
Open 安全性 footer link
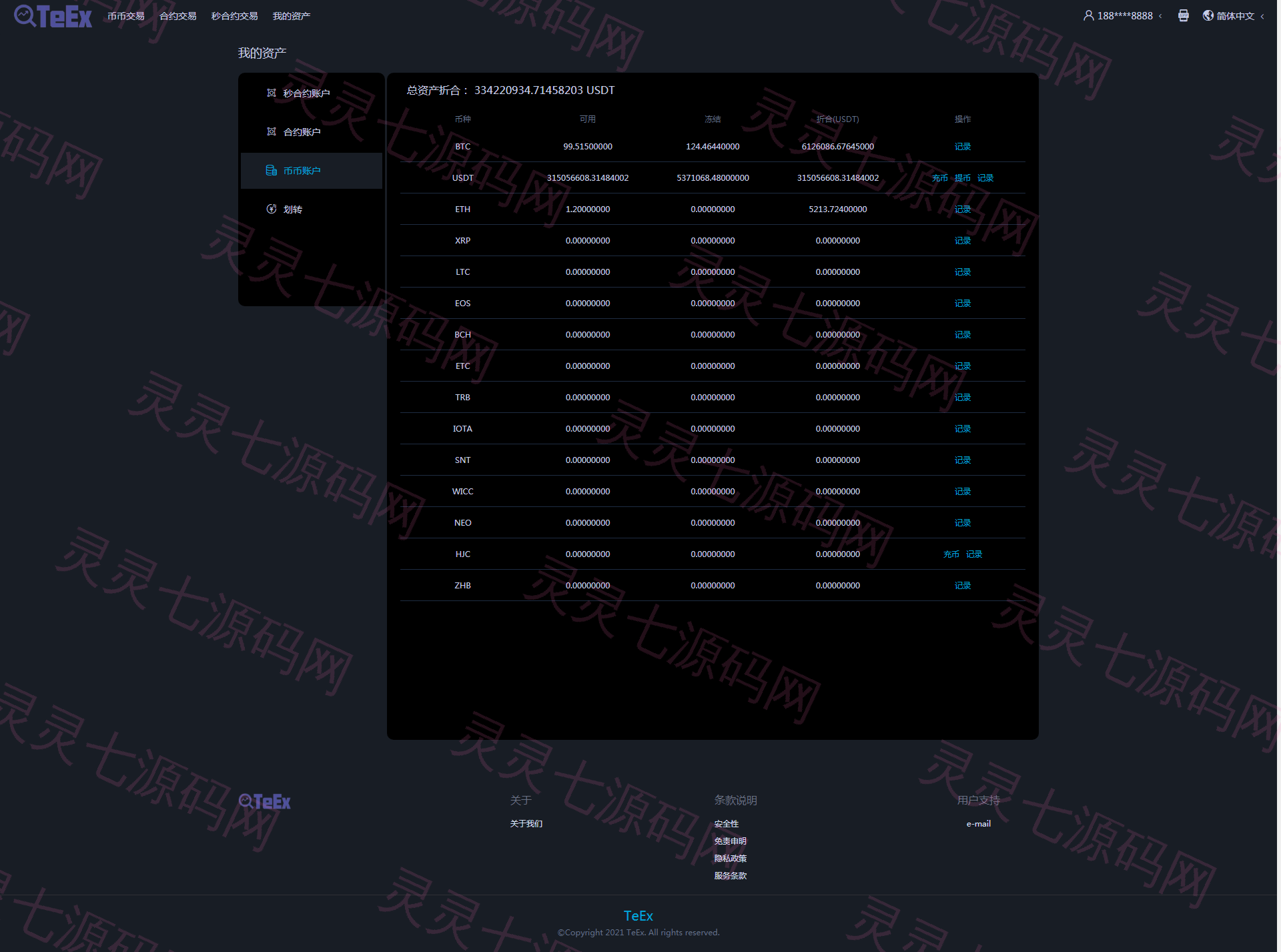click(727, 823)
